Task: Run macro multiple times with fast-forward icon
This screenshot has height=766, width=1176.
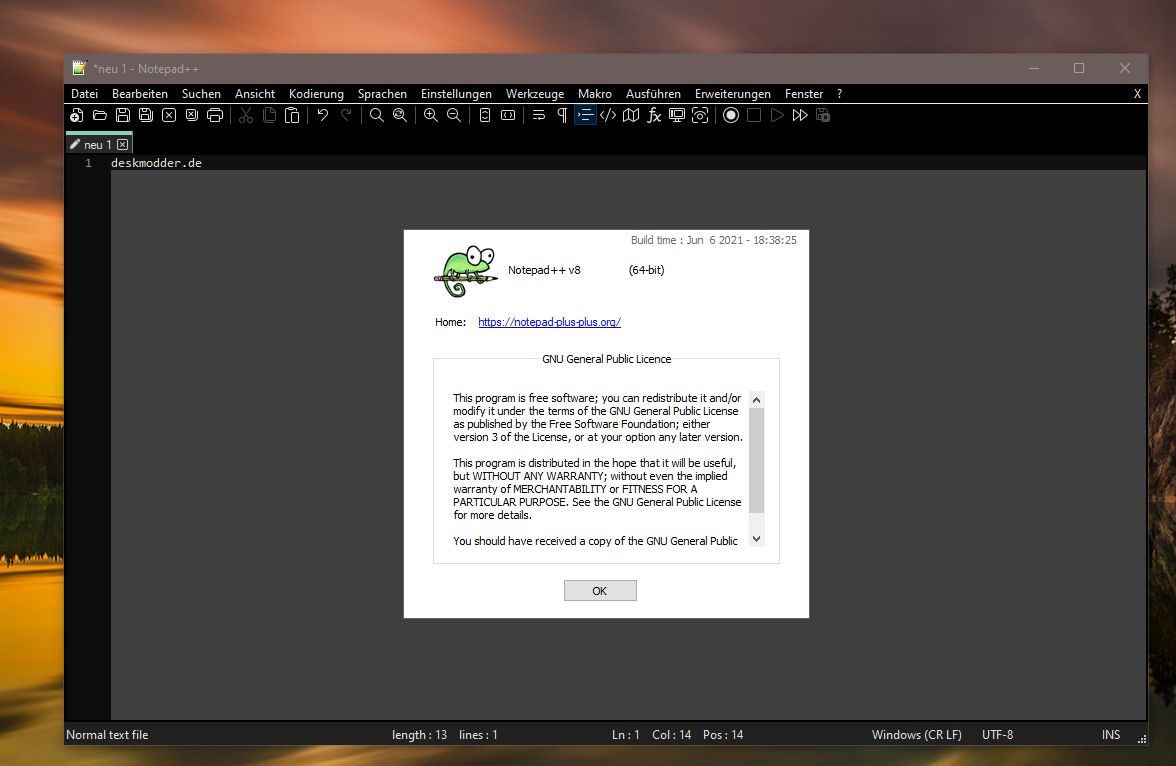Action: (800, 115)
